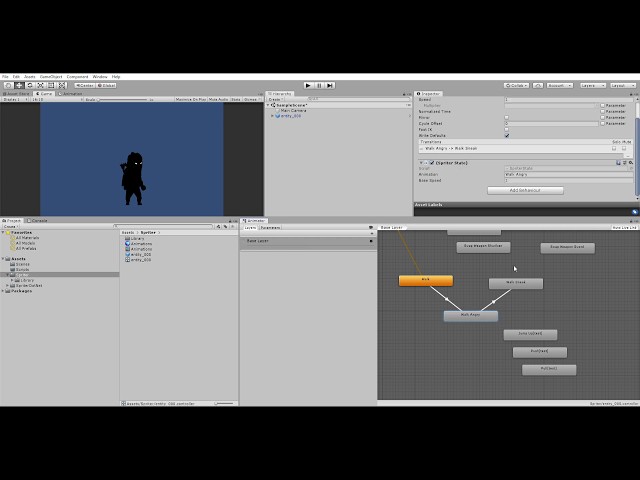
Task: Adjust the Project icon size slider
Action: 225,403
